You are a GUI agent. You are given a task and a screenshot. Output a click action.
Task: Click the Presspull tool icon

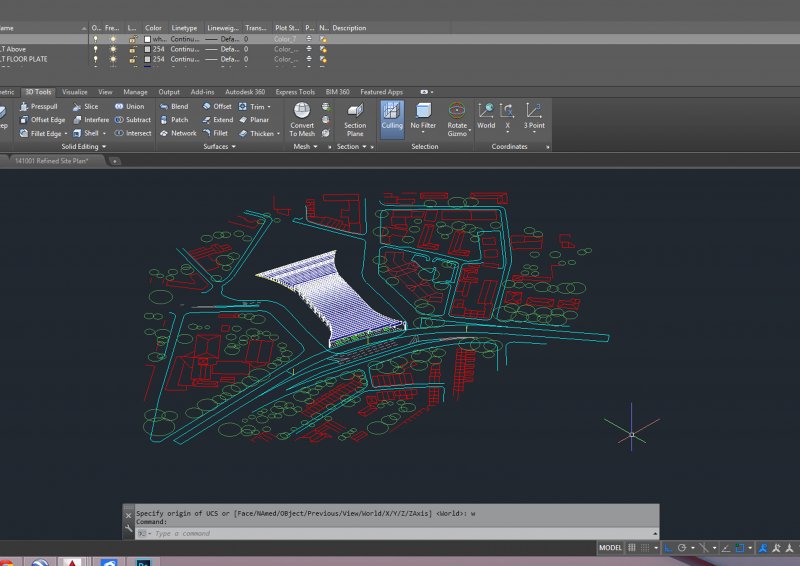coord(24,106)
